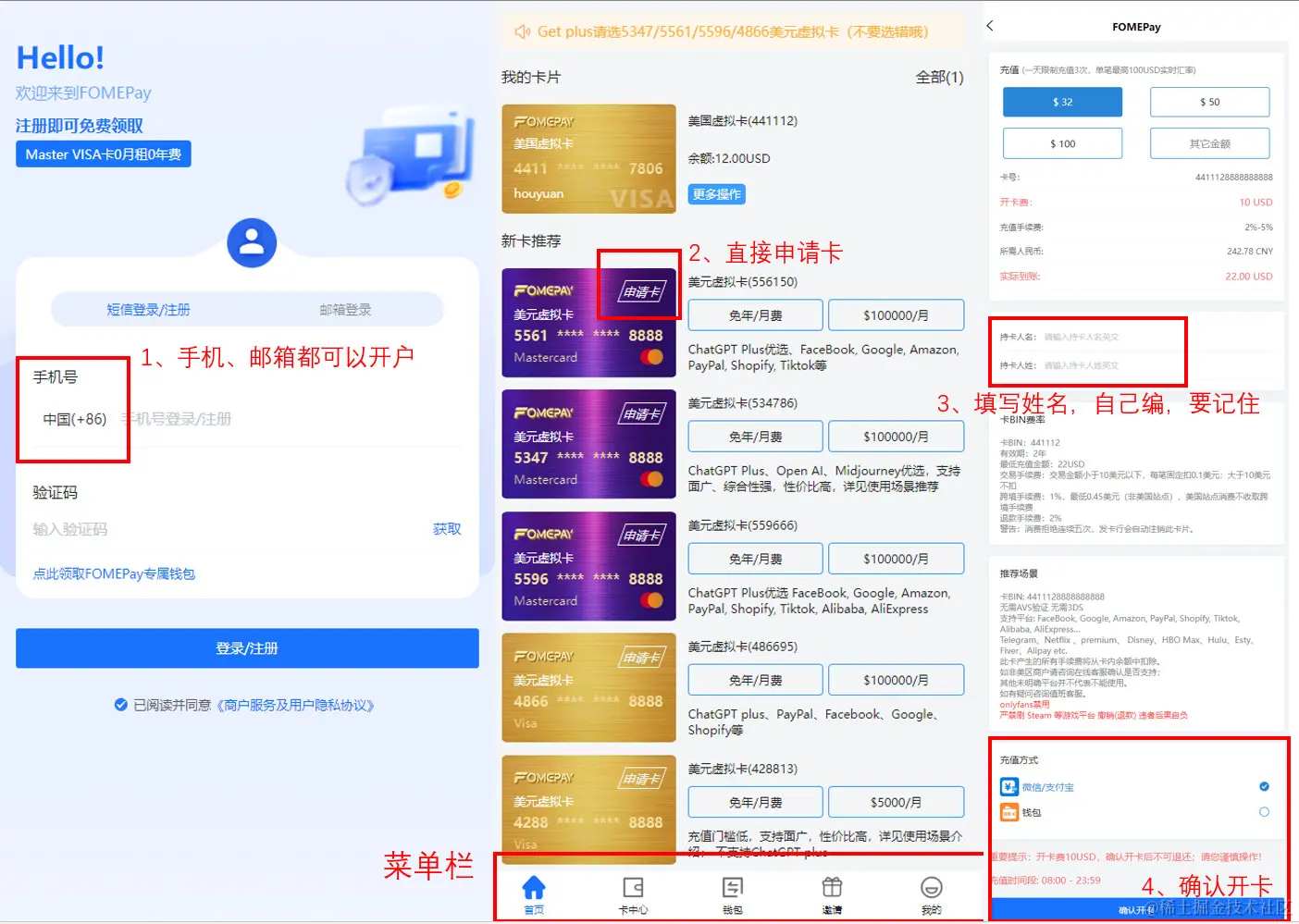The image size is (1299, 924).
Task: Tap 申请卡 on the 5561 Mastercard
Action: pos(642,292)
